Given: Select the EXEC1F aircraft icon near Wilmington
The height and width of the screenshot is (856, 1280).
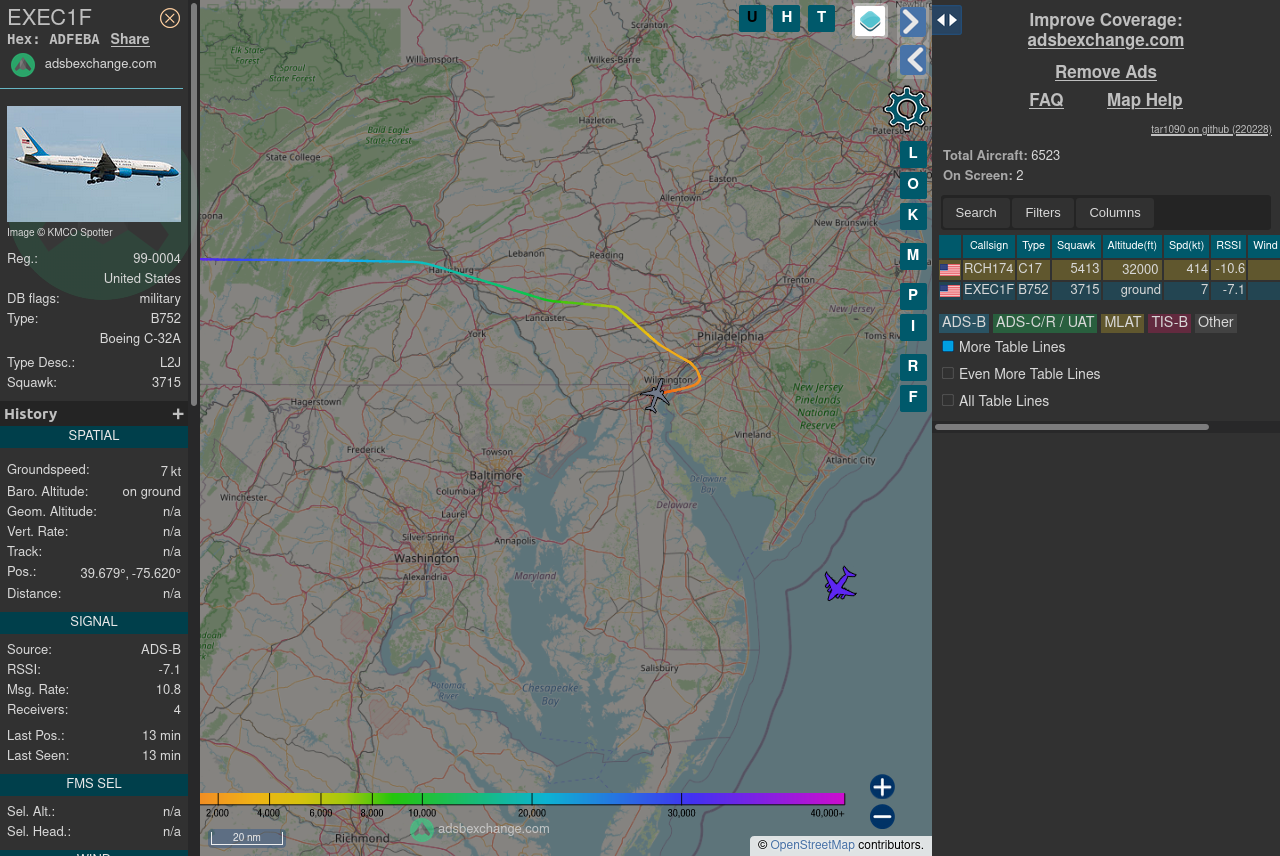Looking at the screenshot, I should point(655,396).
